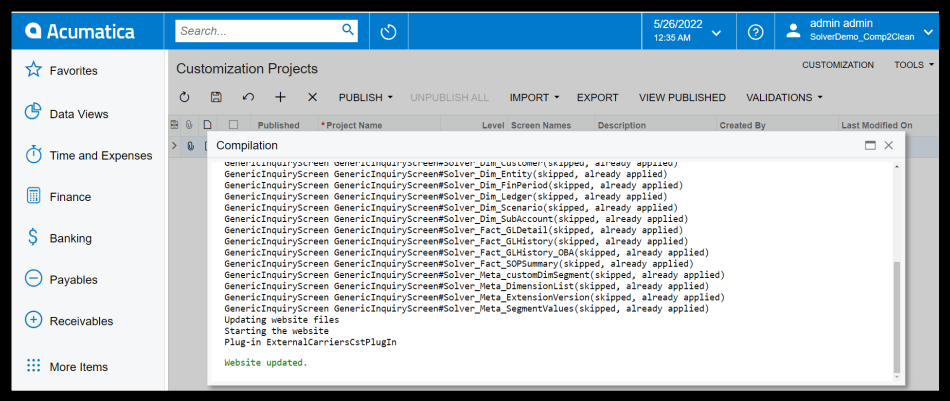This screenshot has height=401, width=950.
Task: Click the Export button
Action: [x=597, y=97]
